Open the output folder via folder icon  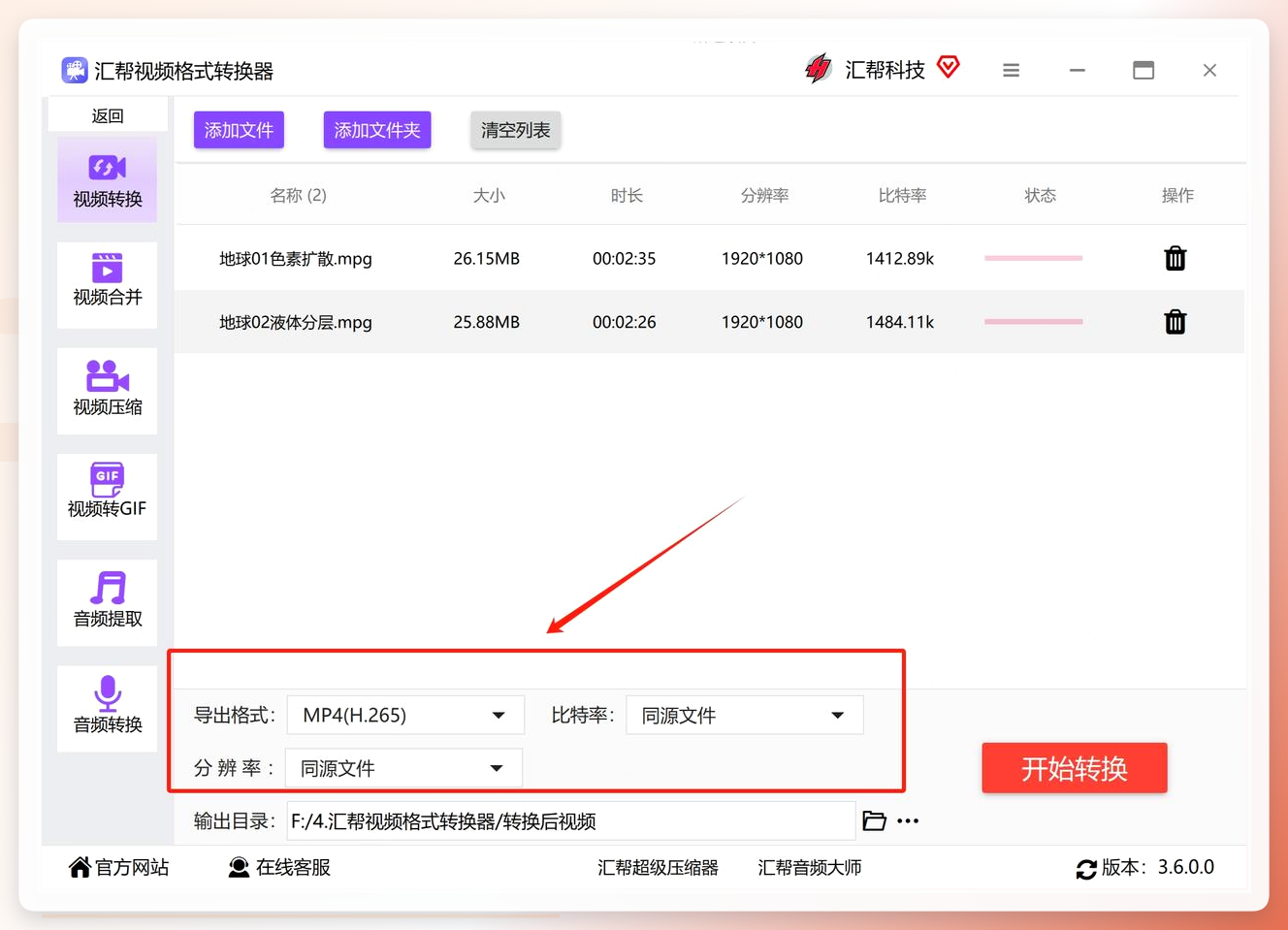[874, 821]
